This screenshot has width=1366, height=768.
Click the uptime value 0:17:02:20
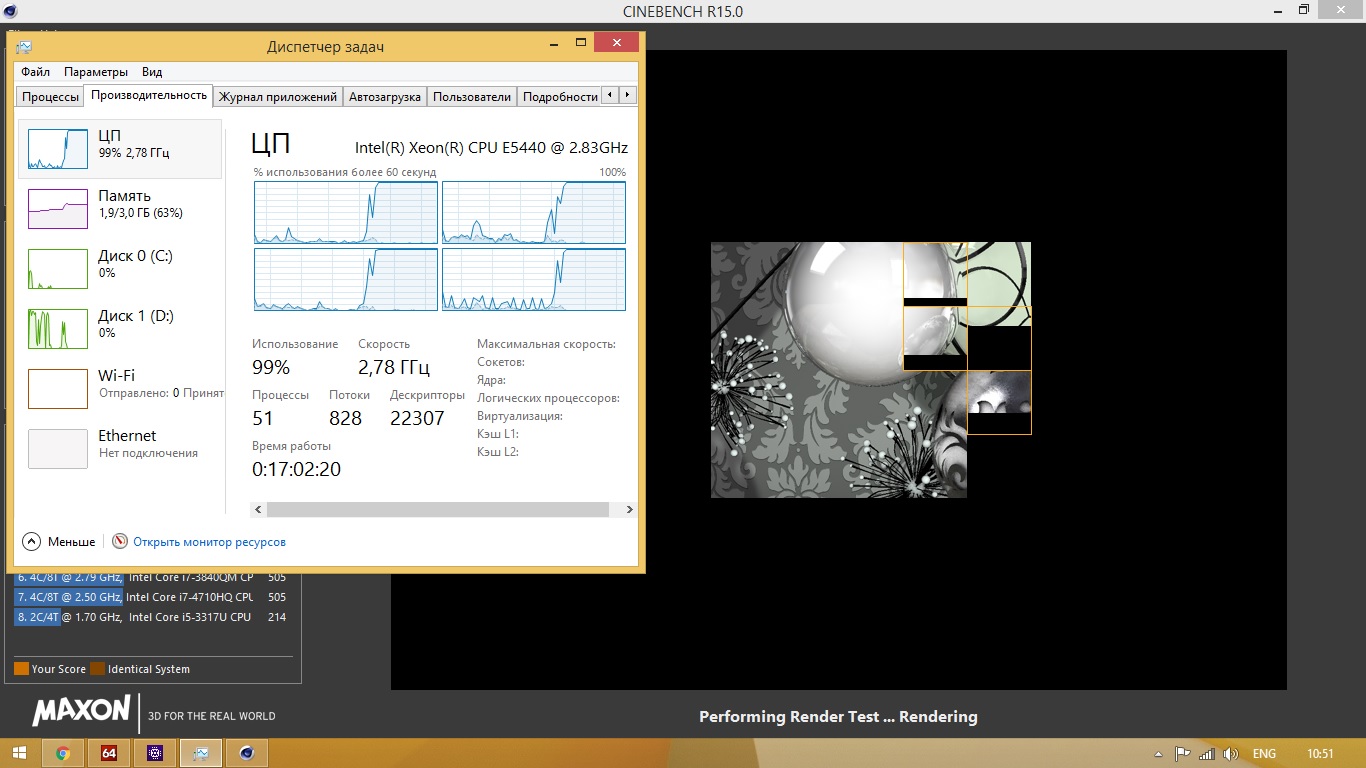(x=296, y=469)
